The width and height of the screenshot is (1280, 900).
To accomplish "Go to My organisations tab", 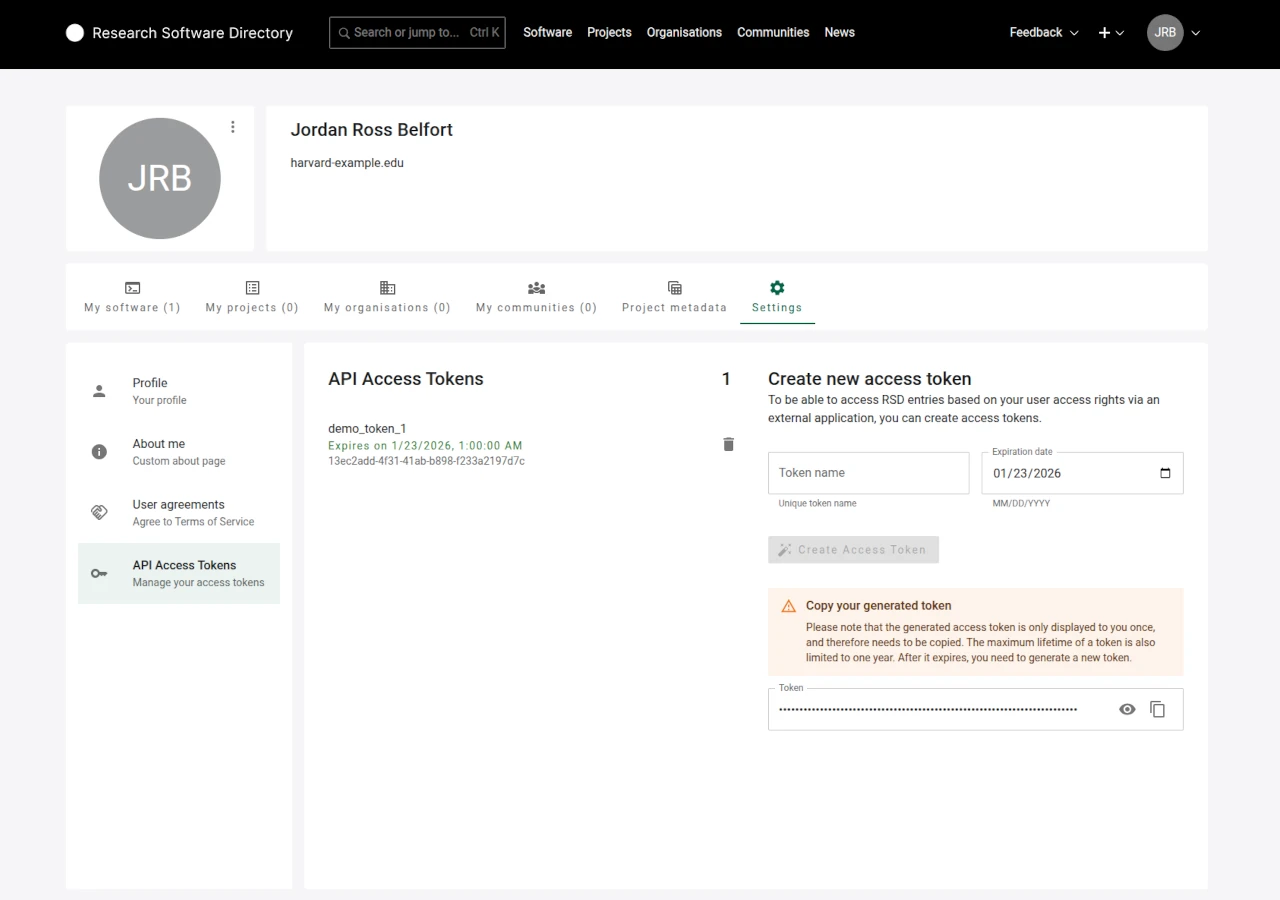I will (x=387, y=297).
